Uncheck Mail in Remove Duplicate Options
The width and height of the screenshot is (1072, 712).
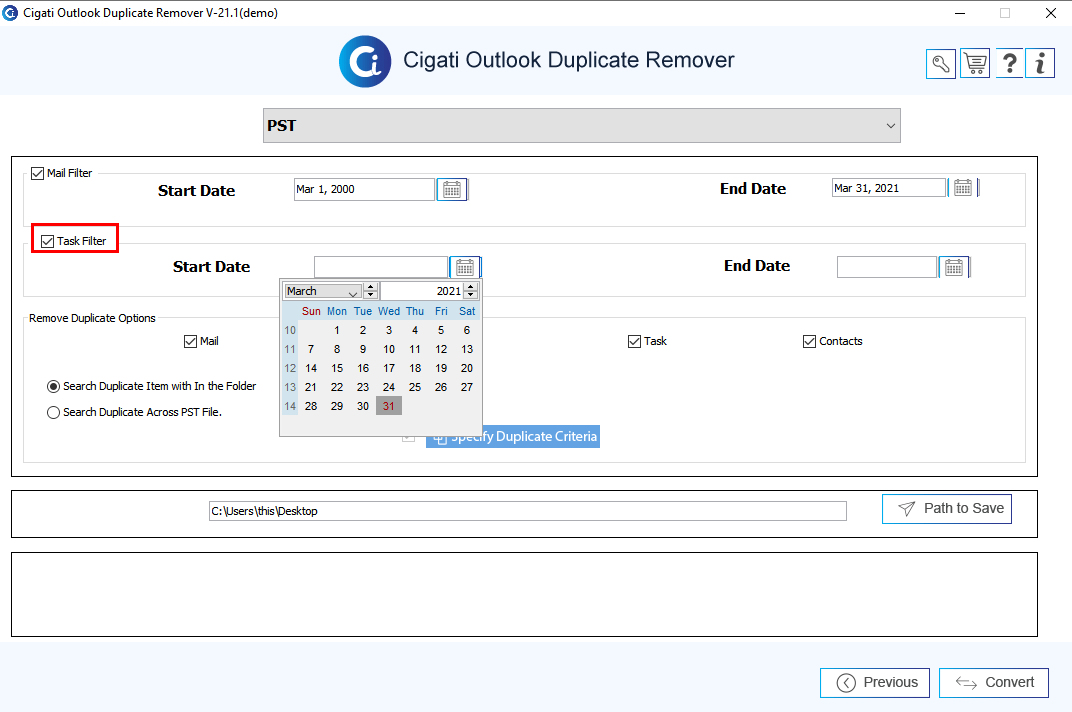point(191,341)
